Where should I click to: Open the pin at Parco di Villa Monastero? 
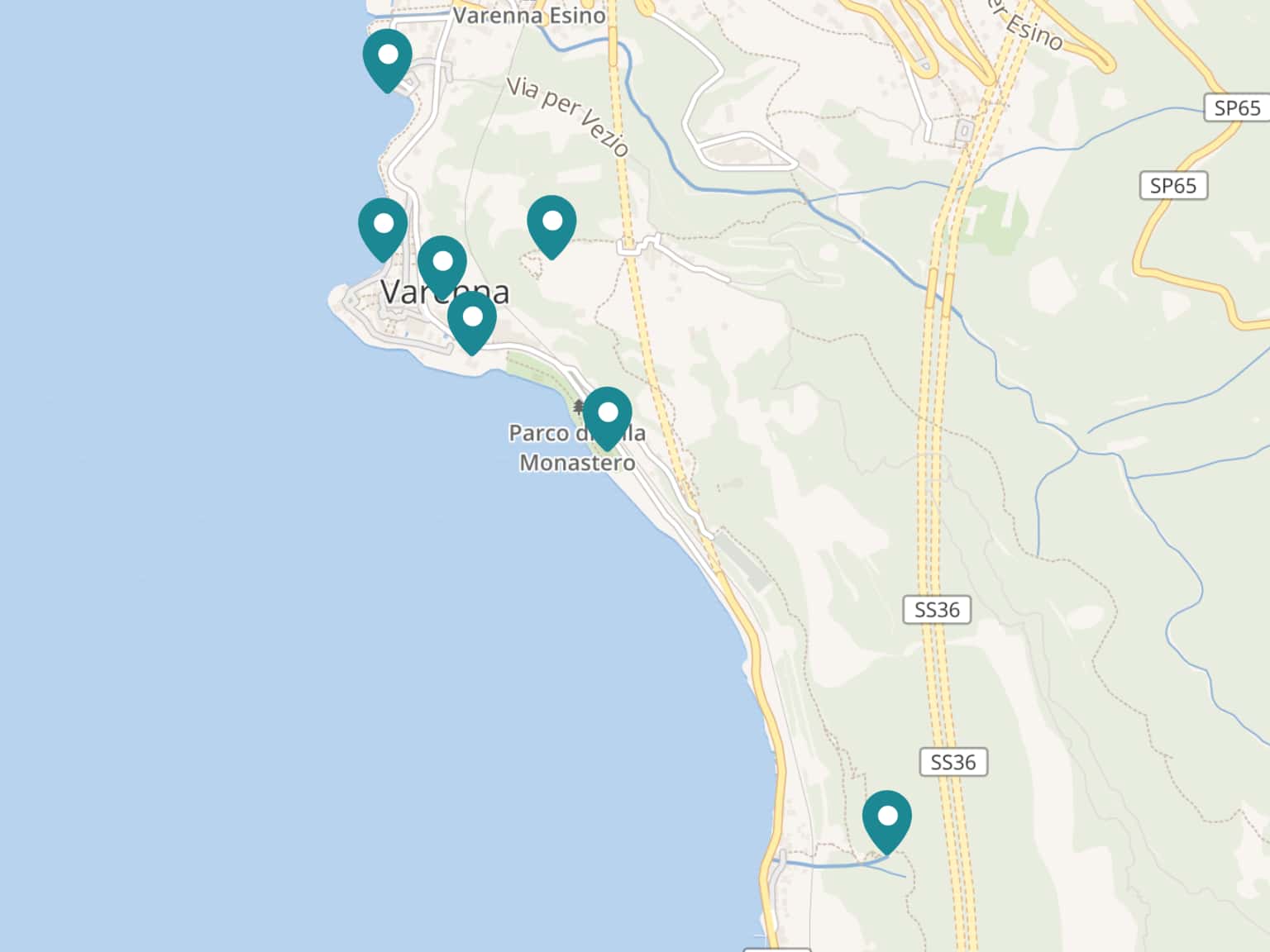coord(608,417)
